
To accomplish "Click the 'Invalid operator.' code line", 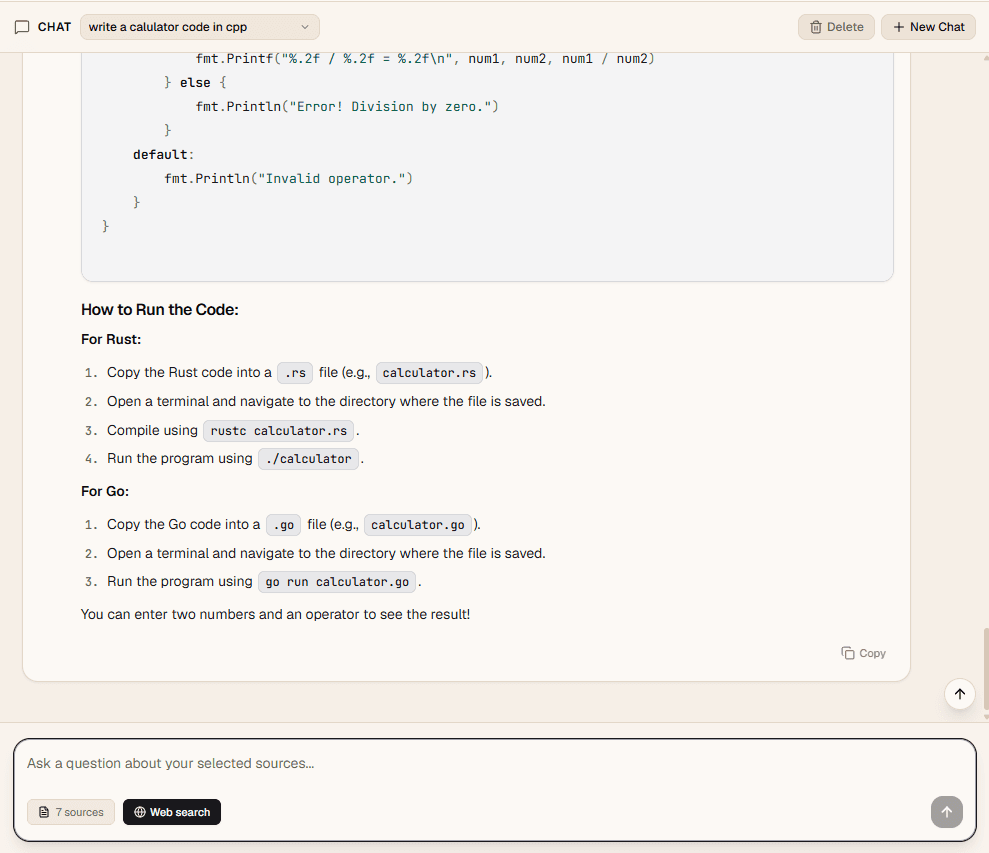I will (x=288, y=179).
